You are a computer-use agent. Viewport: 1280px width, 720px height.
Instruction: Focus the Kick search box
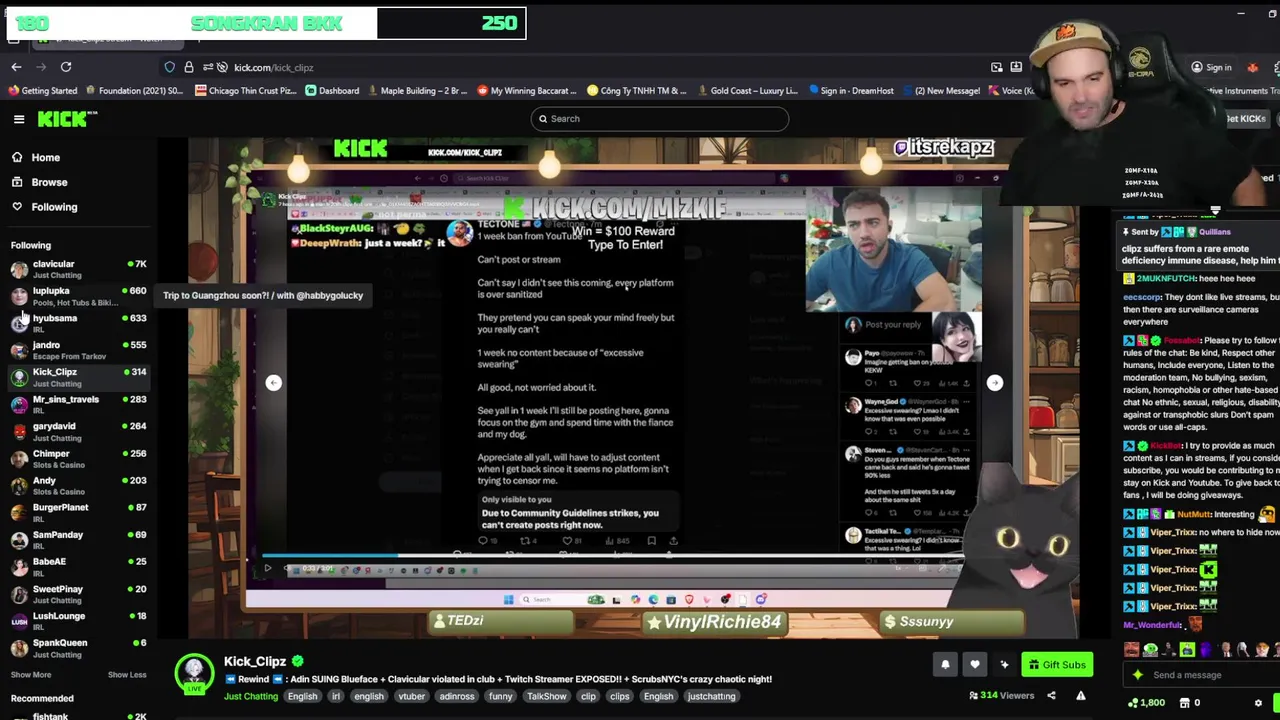[659, 119]
